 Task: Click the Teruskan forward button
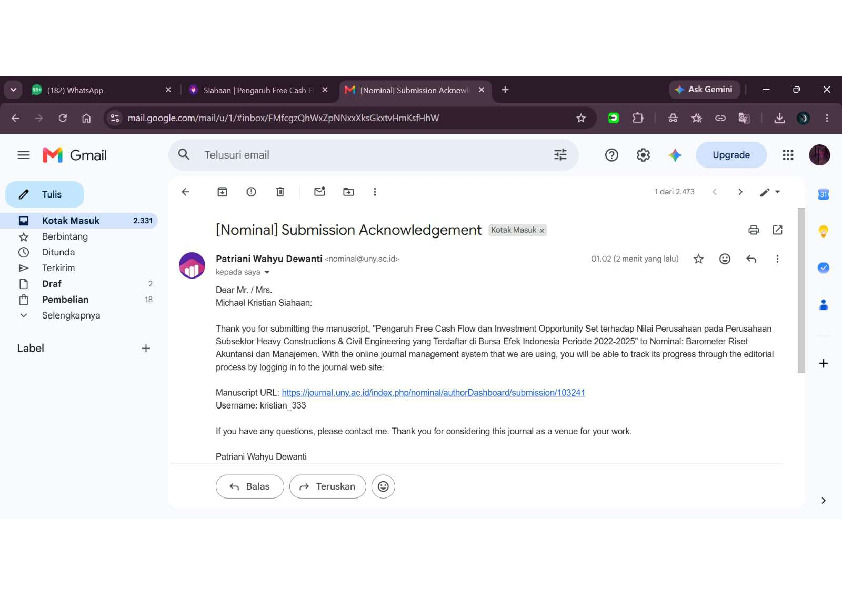328,487
